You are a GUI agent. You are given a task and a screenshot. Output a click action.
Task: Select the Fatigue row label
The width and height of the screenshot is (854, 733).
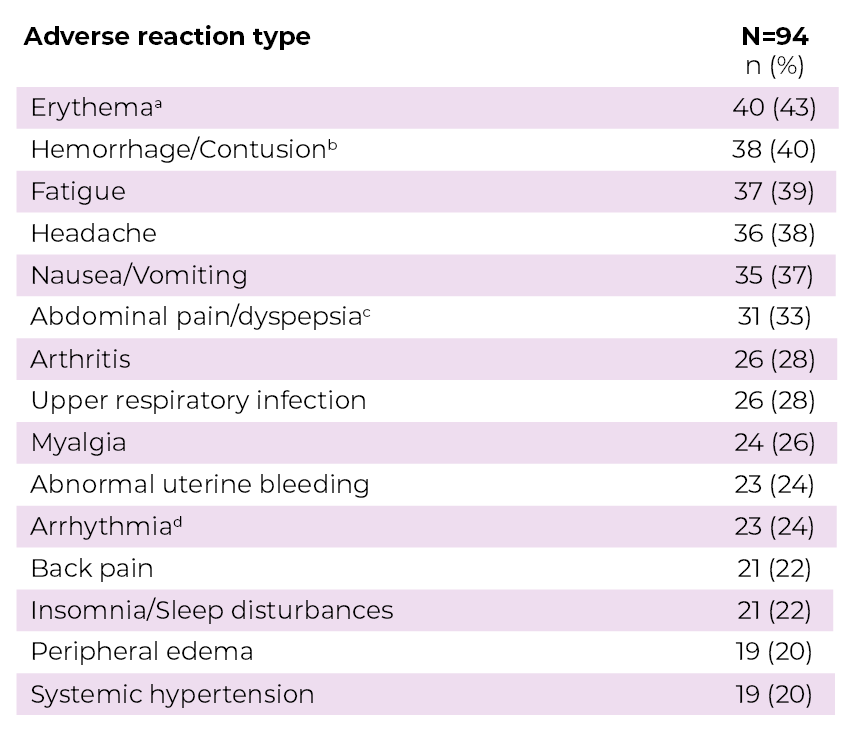78,192
